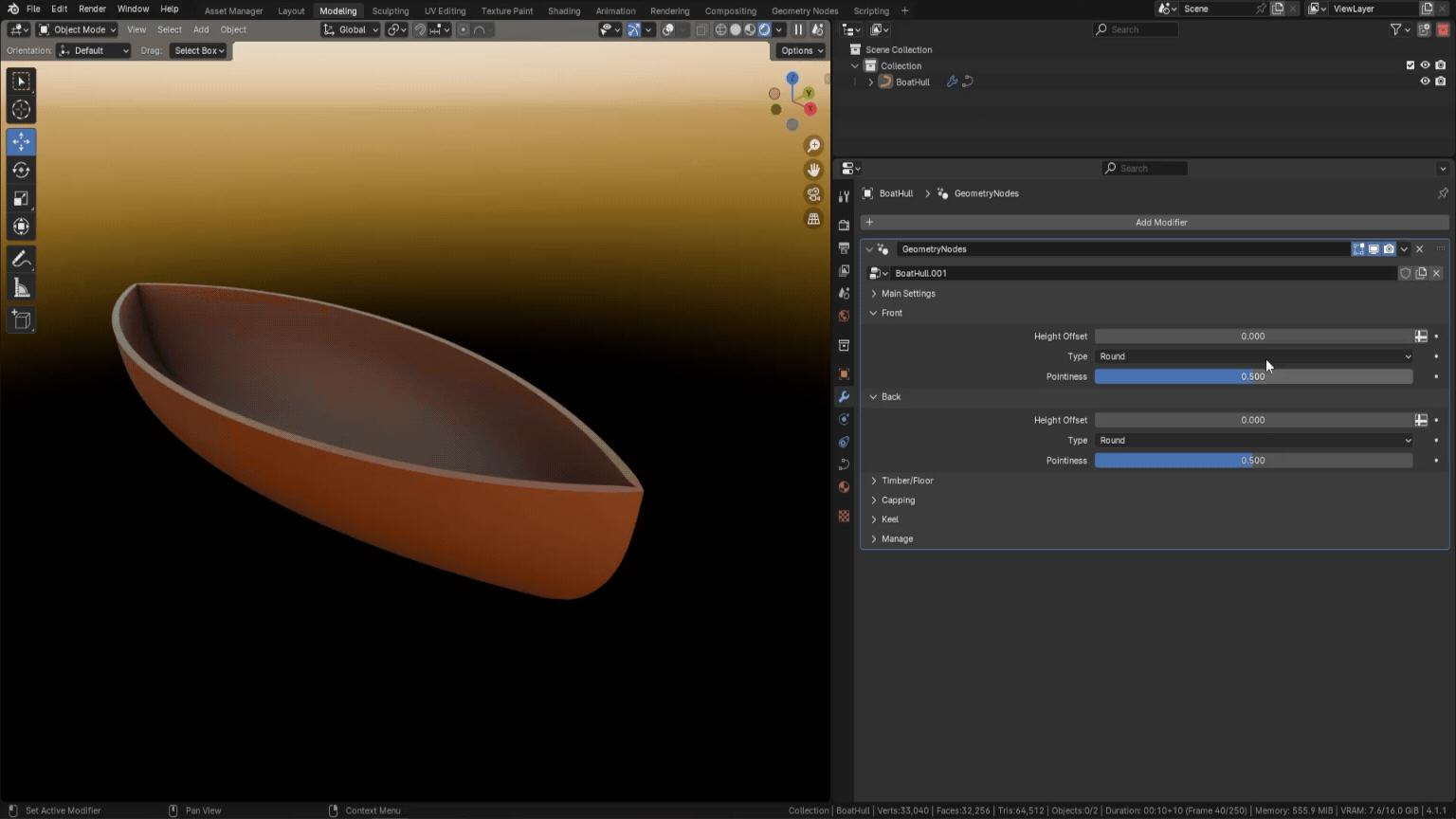Open the Material properties tab icon
1456x819 pixels.
point(844,487)
